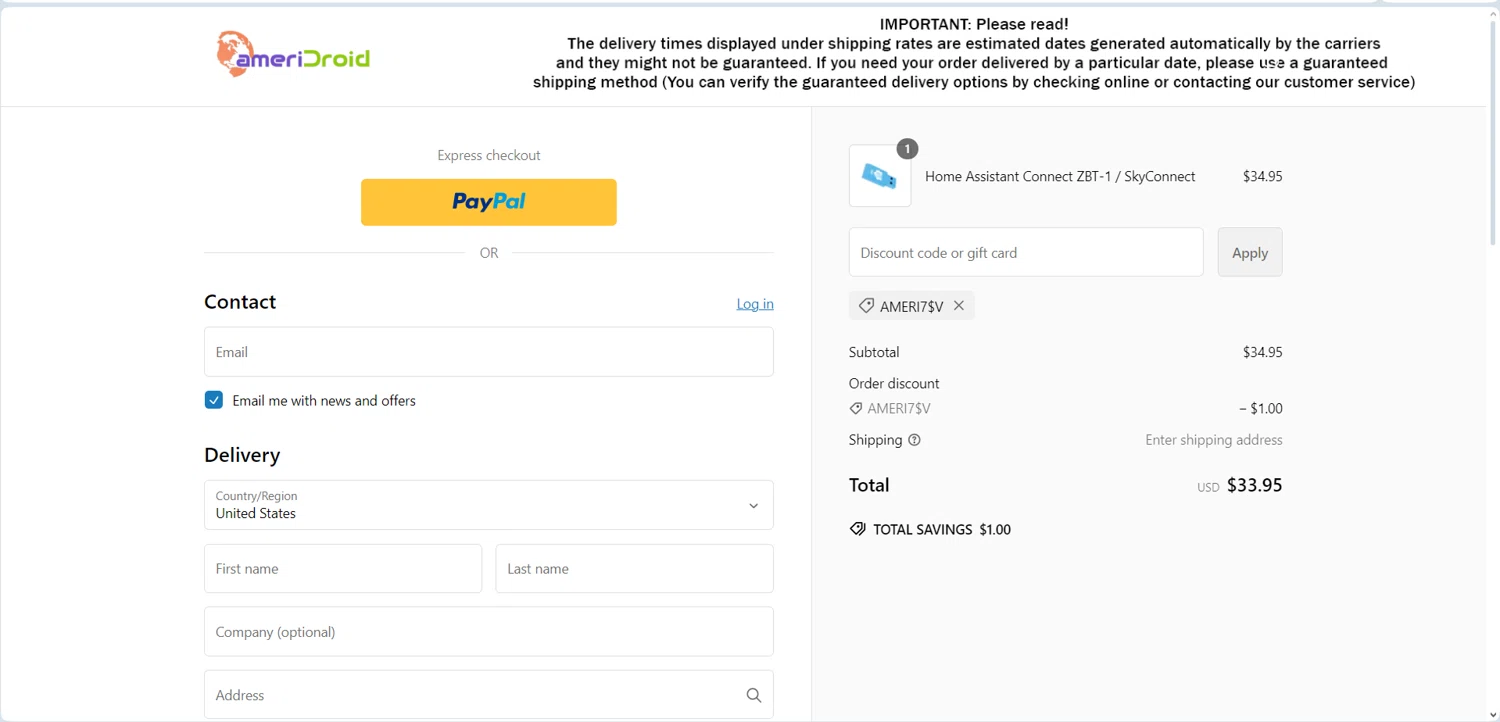
Task: Click the Total Savings tag icon
Action: pyautogui.click(x=858, y=529)
